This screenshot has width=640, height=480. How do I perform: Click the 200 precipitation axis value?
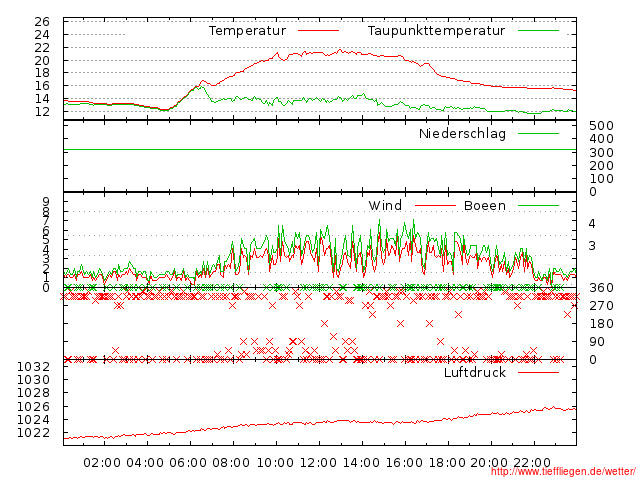601,166
